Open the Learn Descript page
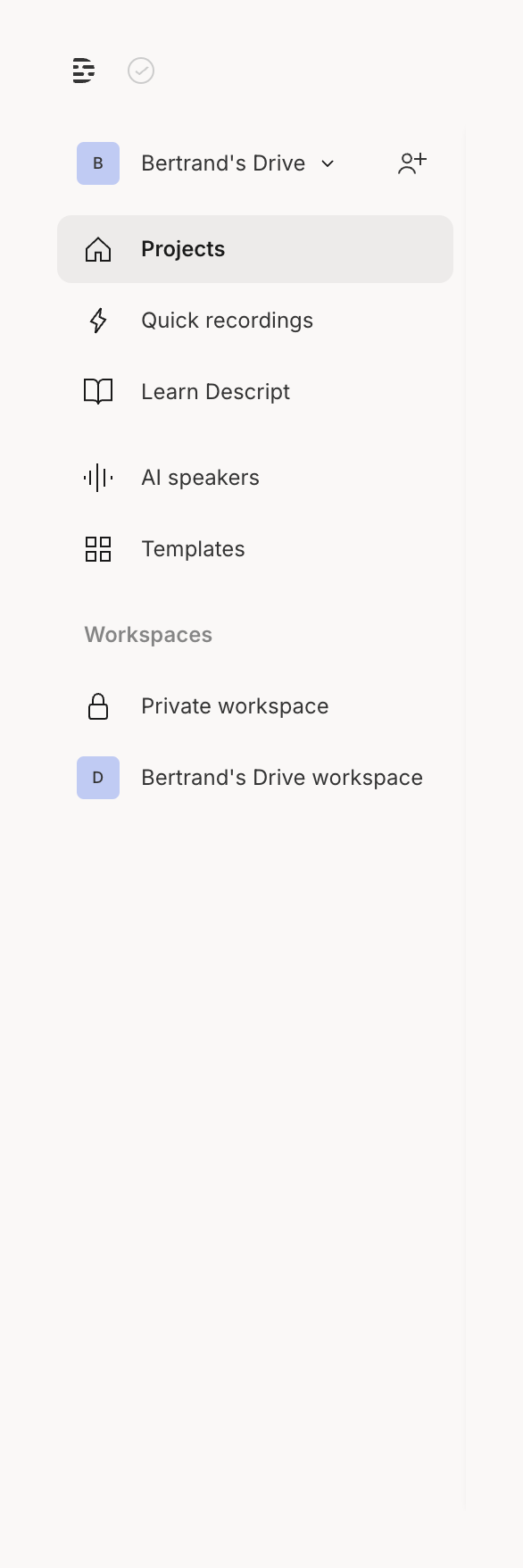The image size is (523, 1568). click(214, 391)
